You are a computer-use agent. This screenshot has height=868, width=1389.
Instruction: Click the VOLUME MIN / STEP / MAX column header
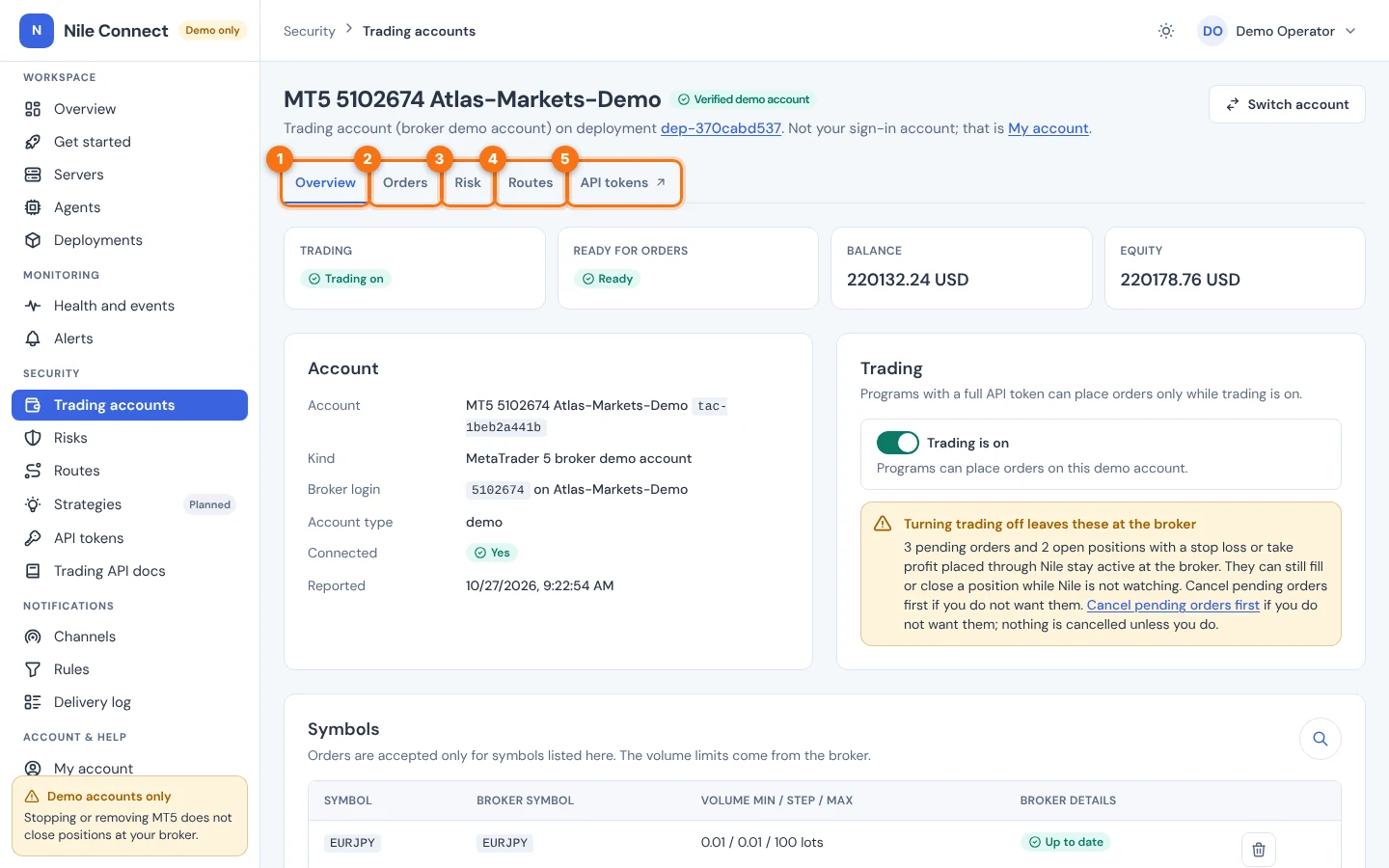[x=776, y=800]
